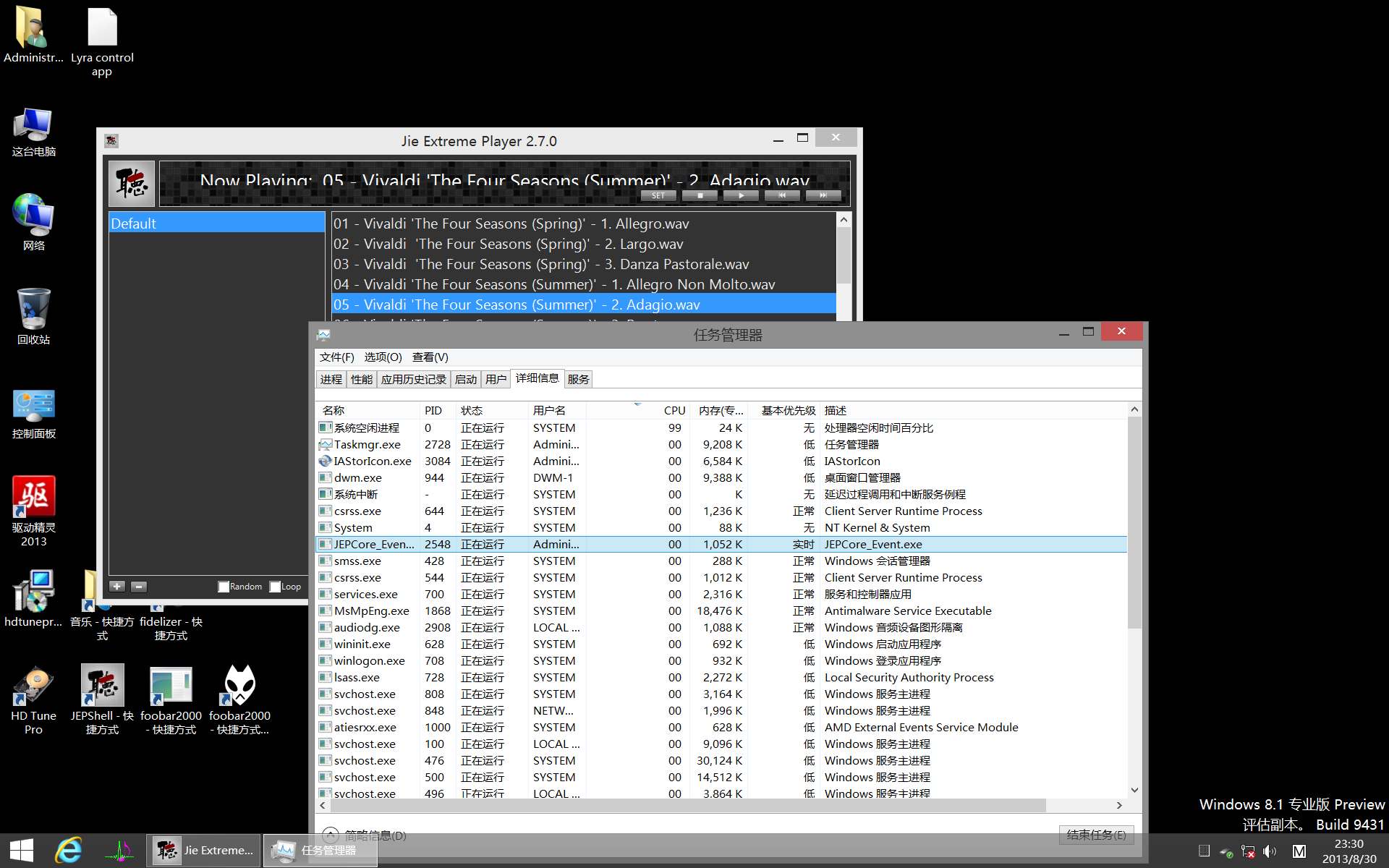Skip to previous track in Jie Extreme Player
1389x868 pixels.
[x=782, y=195]
